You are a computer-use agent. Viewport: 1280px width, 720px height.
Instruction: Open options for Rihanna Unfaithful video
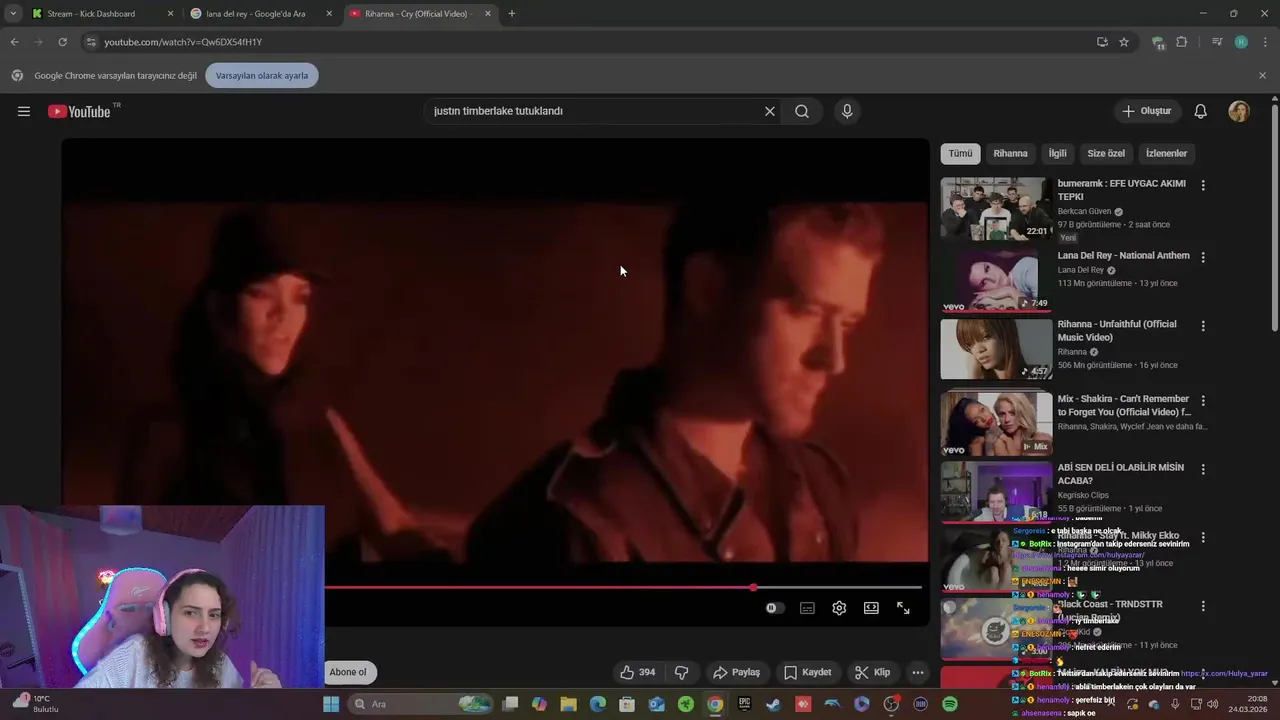point(1203,326)
